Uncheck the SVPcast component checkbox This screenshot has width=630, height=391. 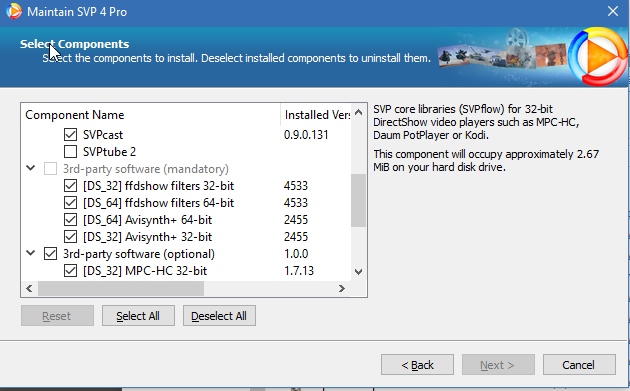[x=70, y=135]
